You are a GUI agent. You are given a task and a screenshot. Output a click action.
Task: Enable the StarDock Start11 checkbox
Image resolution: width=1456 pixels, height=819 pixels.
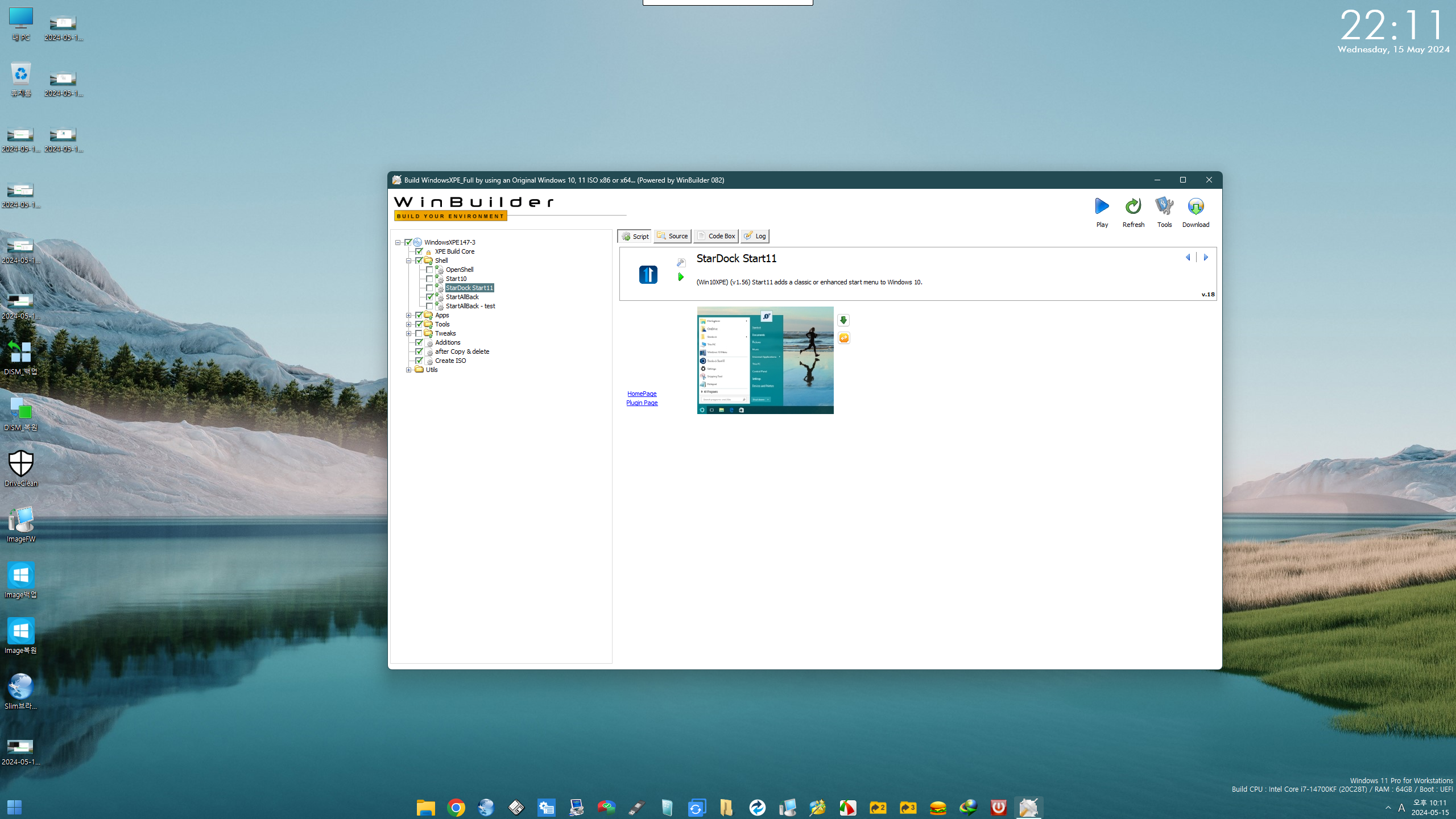[x=429, y=288]
